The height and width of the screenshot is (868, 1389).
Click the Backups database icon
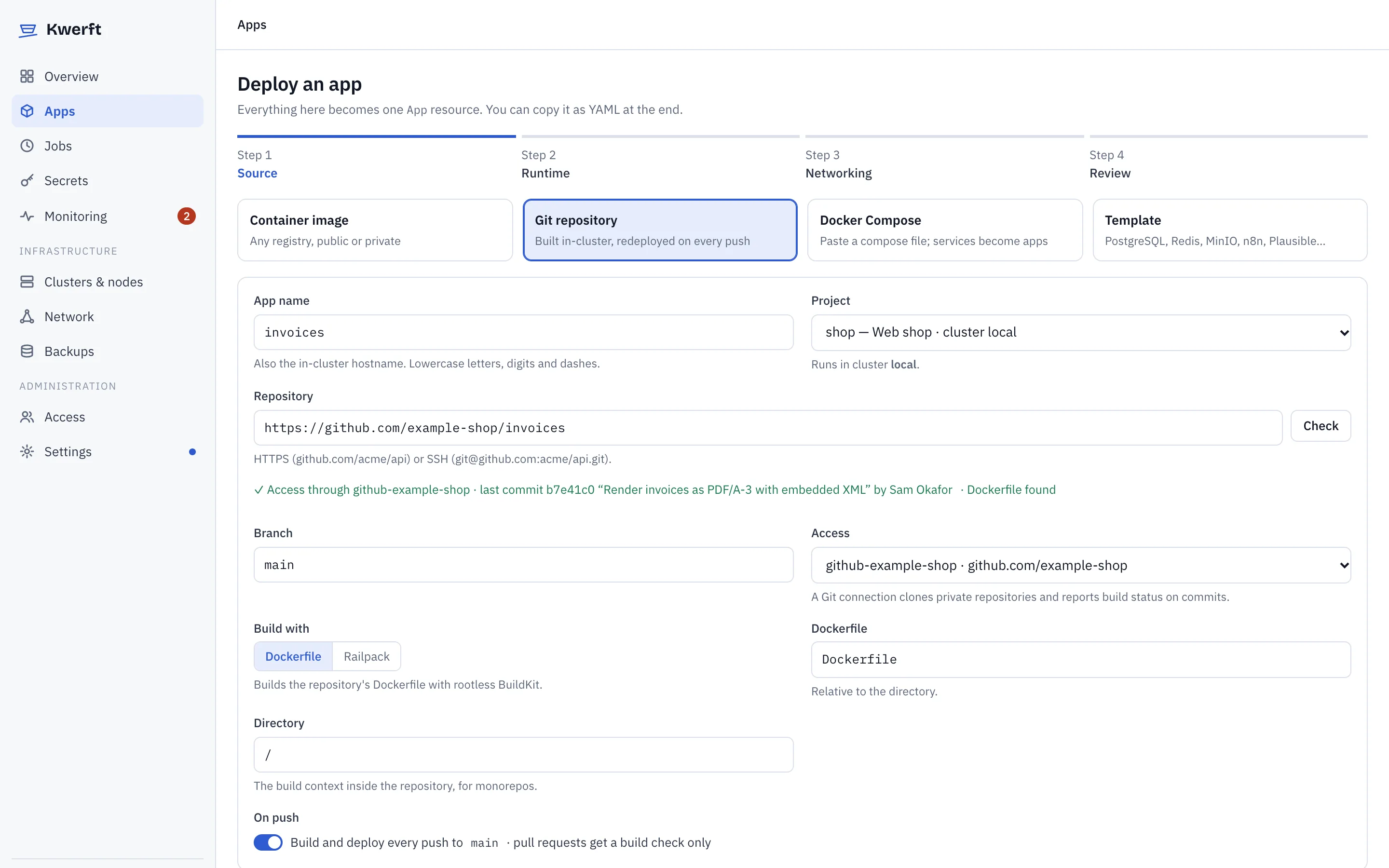point(27,352)
